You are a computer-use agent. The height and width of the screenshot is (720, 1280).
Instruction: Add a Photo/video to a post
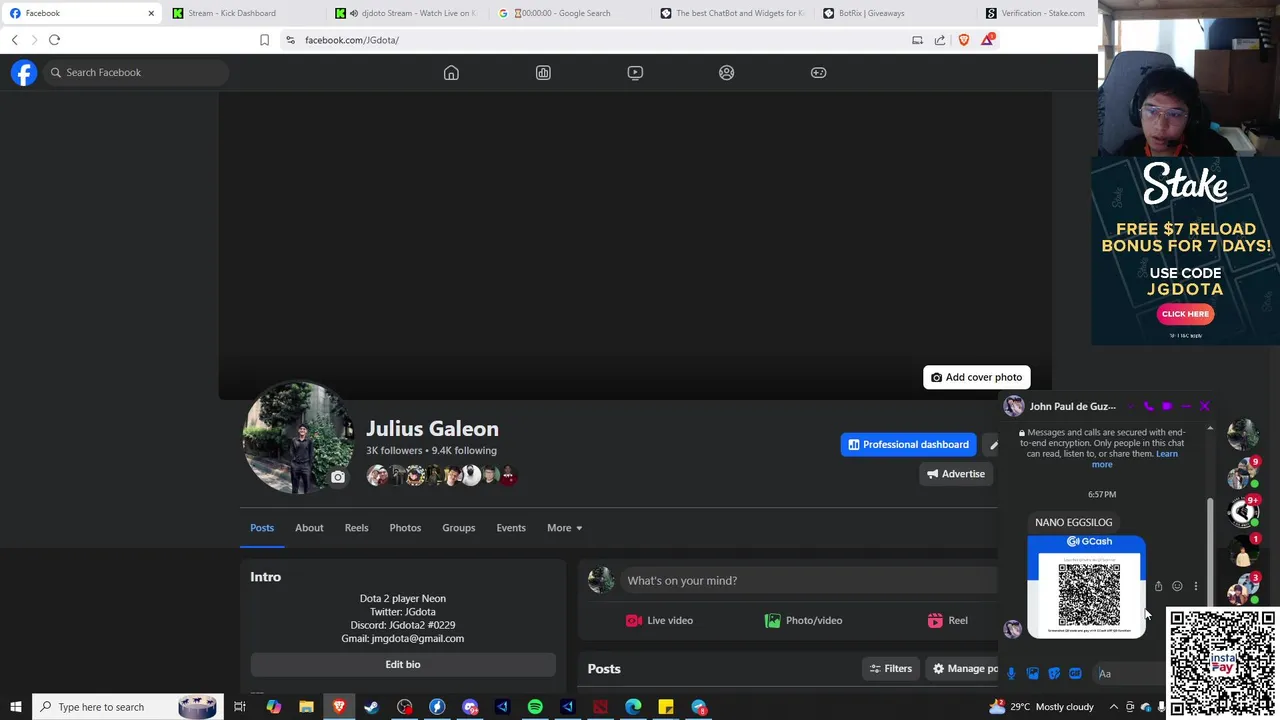tap(803, 620)
